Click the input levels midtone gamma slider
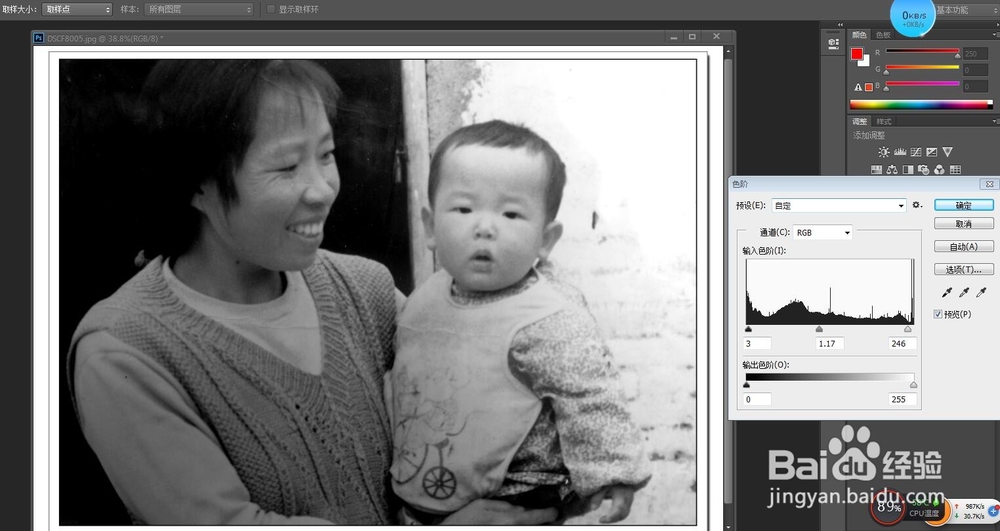 (x=819, y=329)
